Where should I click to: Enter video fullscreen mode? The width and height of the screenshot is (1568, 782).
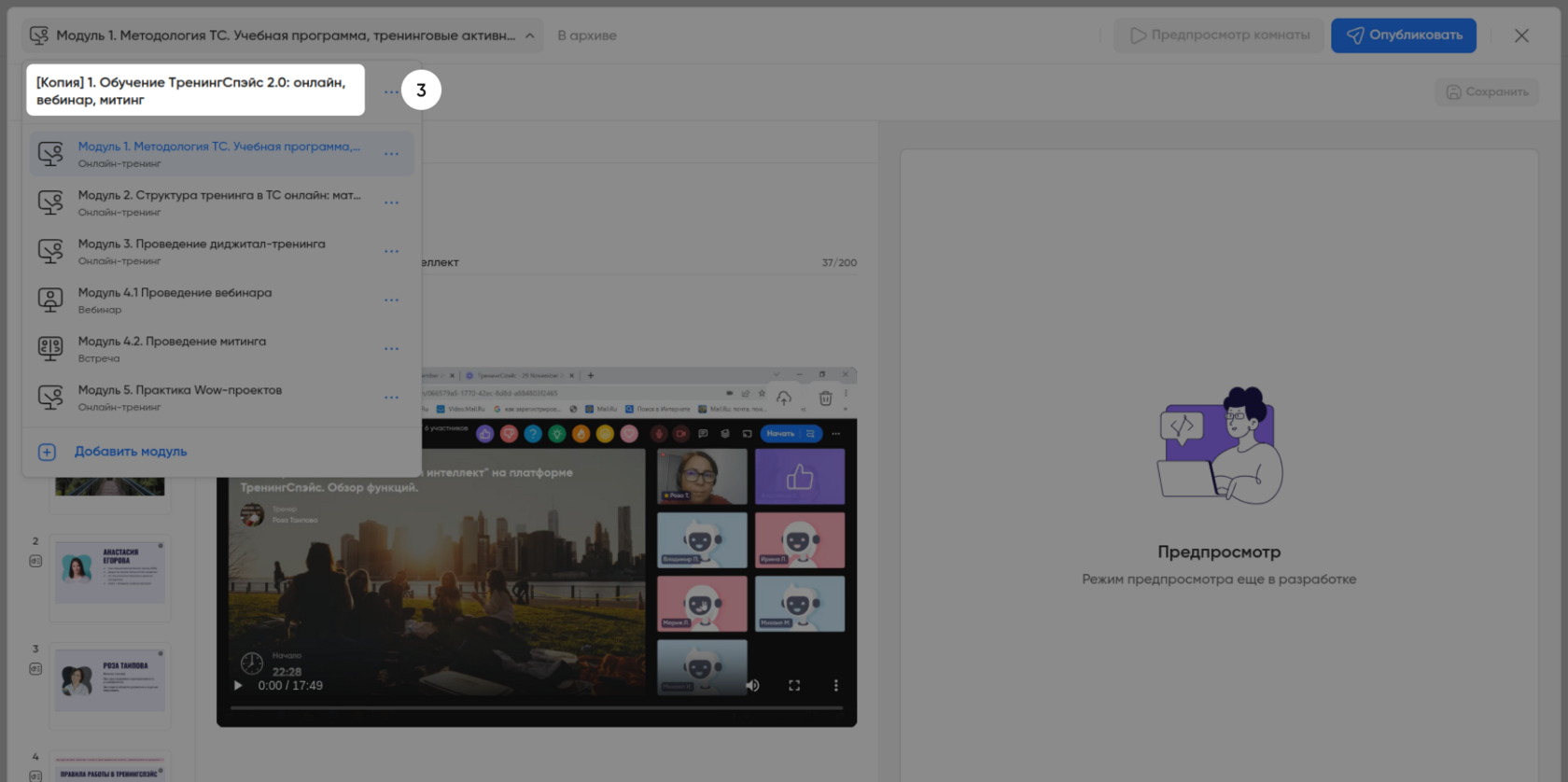(794, 685)
